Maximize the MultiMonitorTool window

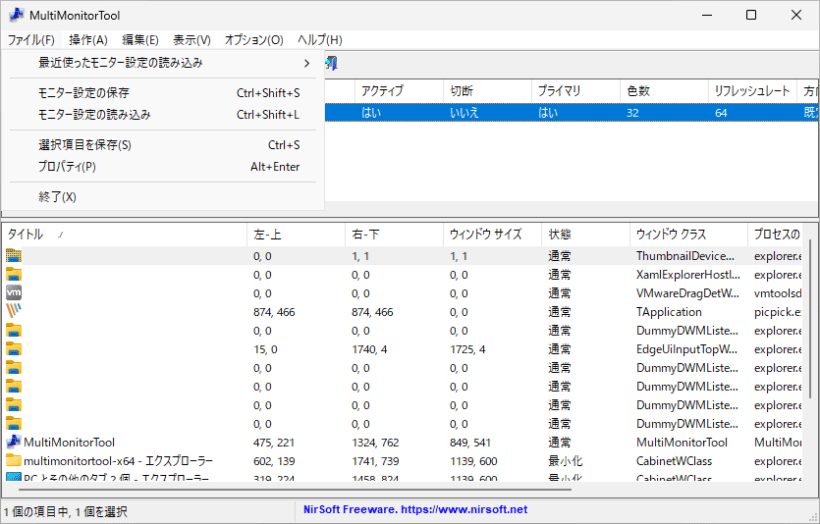(x=751, y=15)
